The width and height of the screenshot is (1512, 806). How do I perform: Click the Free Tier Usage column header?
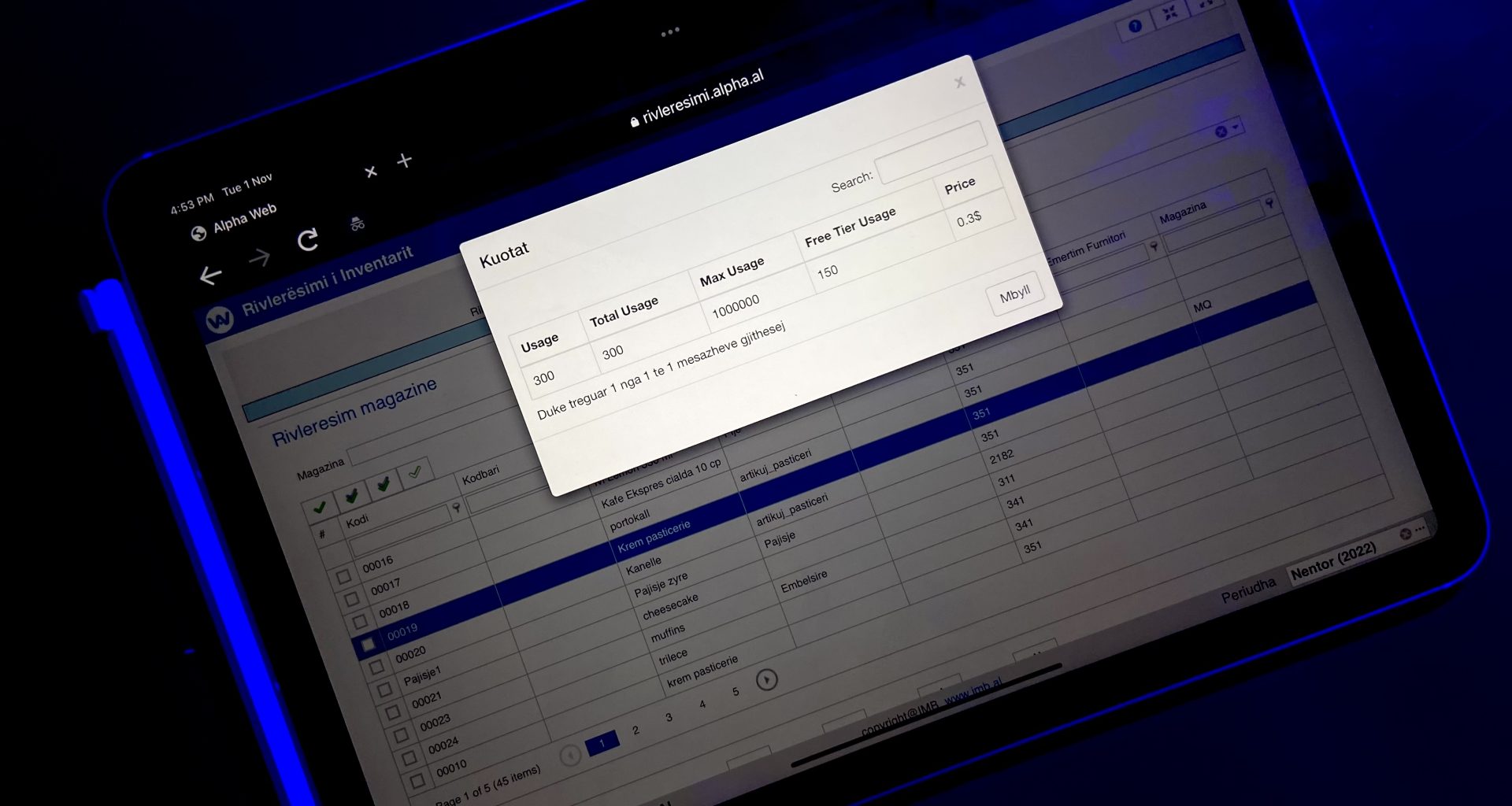[850, 227]
